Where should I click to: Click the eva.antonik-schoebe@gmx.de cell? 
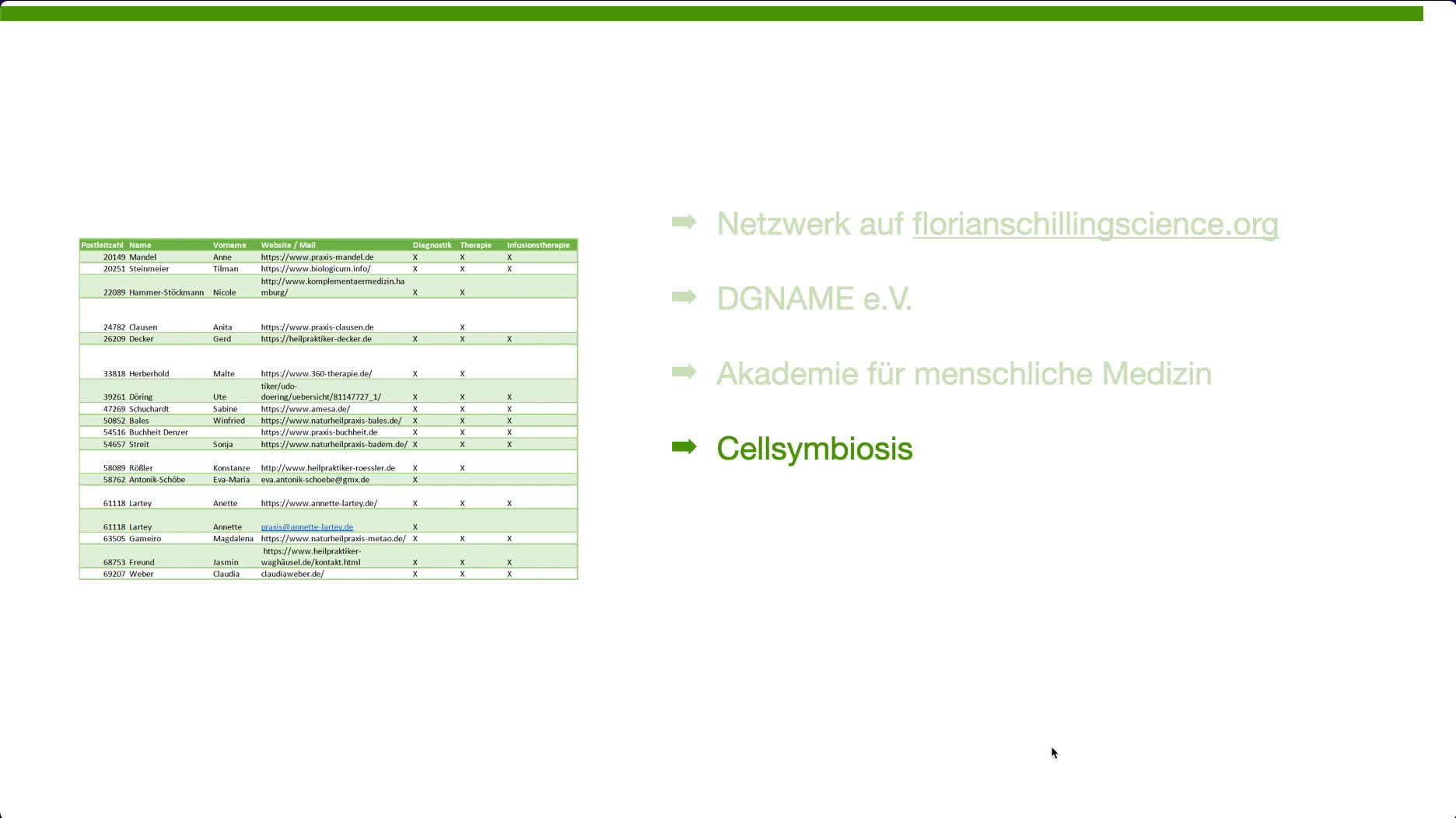tap(315, 480)
